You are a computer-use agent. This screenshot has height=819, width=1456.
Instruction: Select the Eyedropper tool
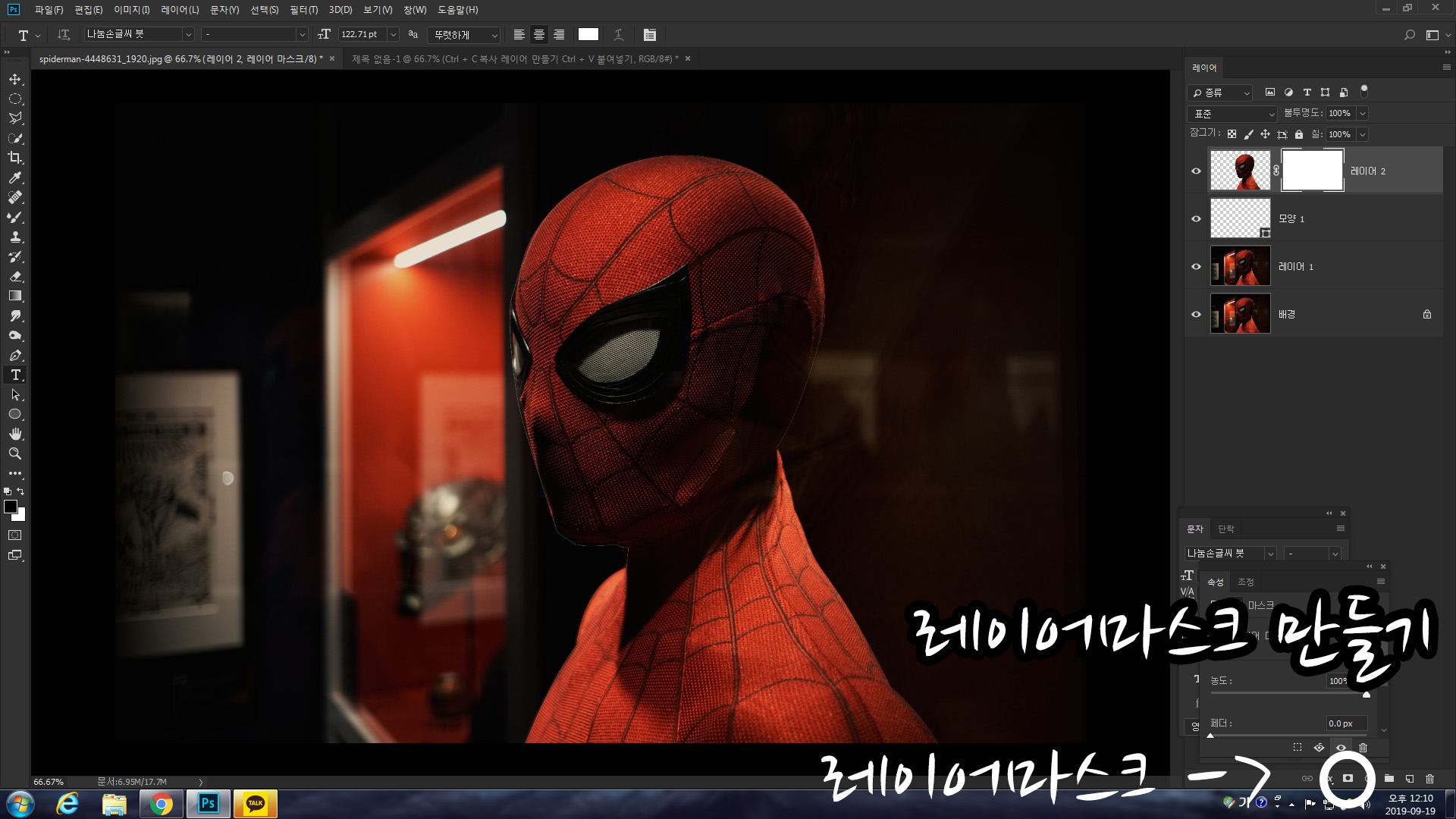(15, 177)
